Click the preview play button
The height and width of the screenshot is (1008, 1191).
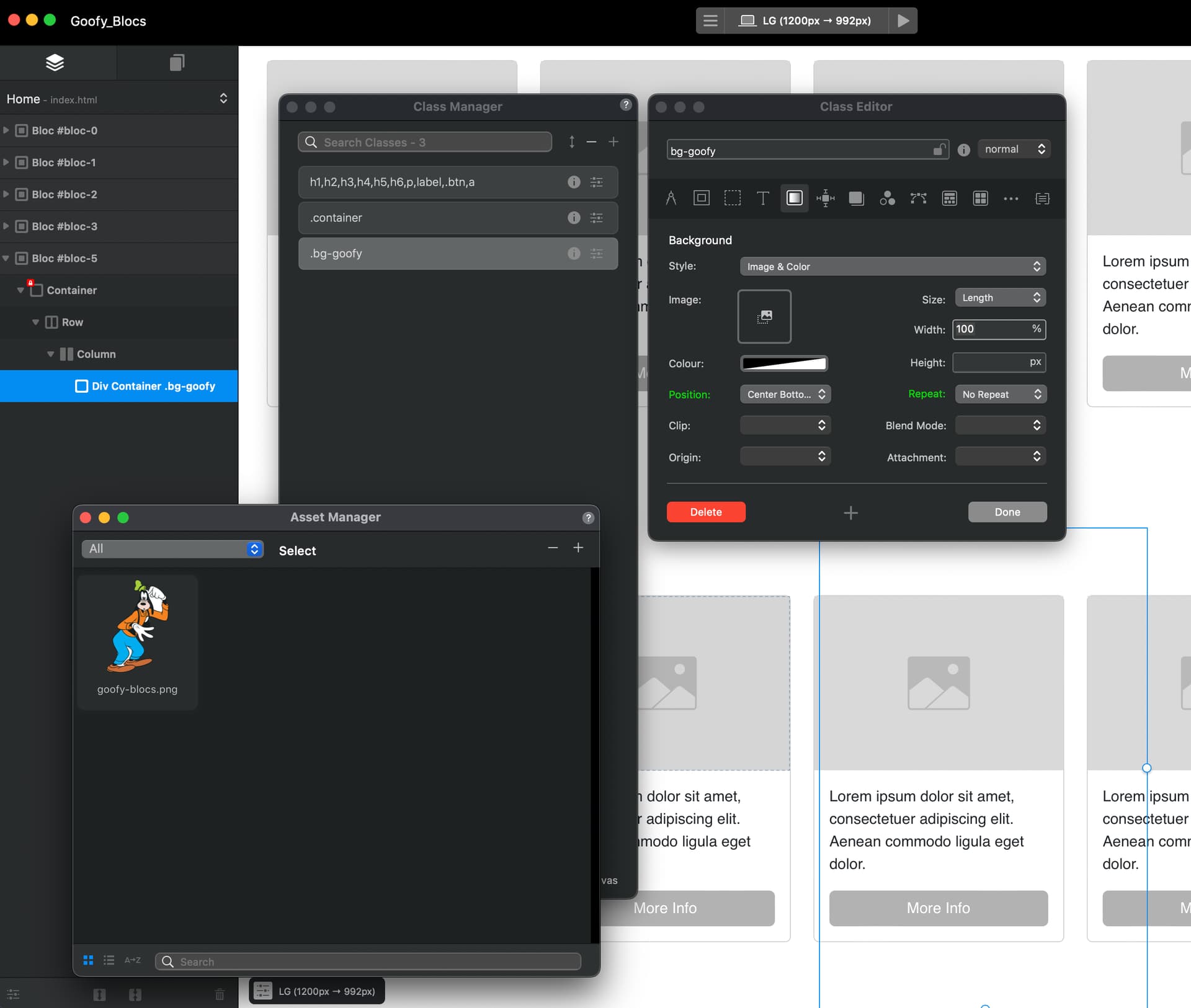click(903, 20)
